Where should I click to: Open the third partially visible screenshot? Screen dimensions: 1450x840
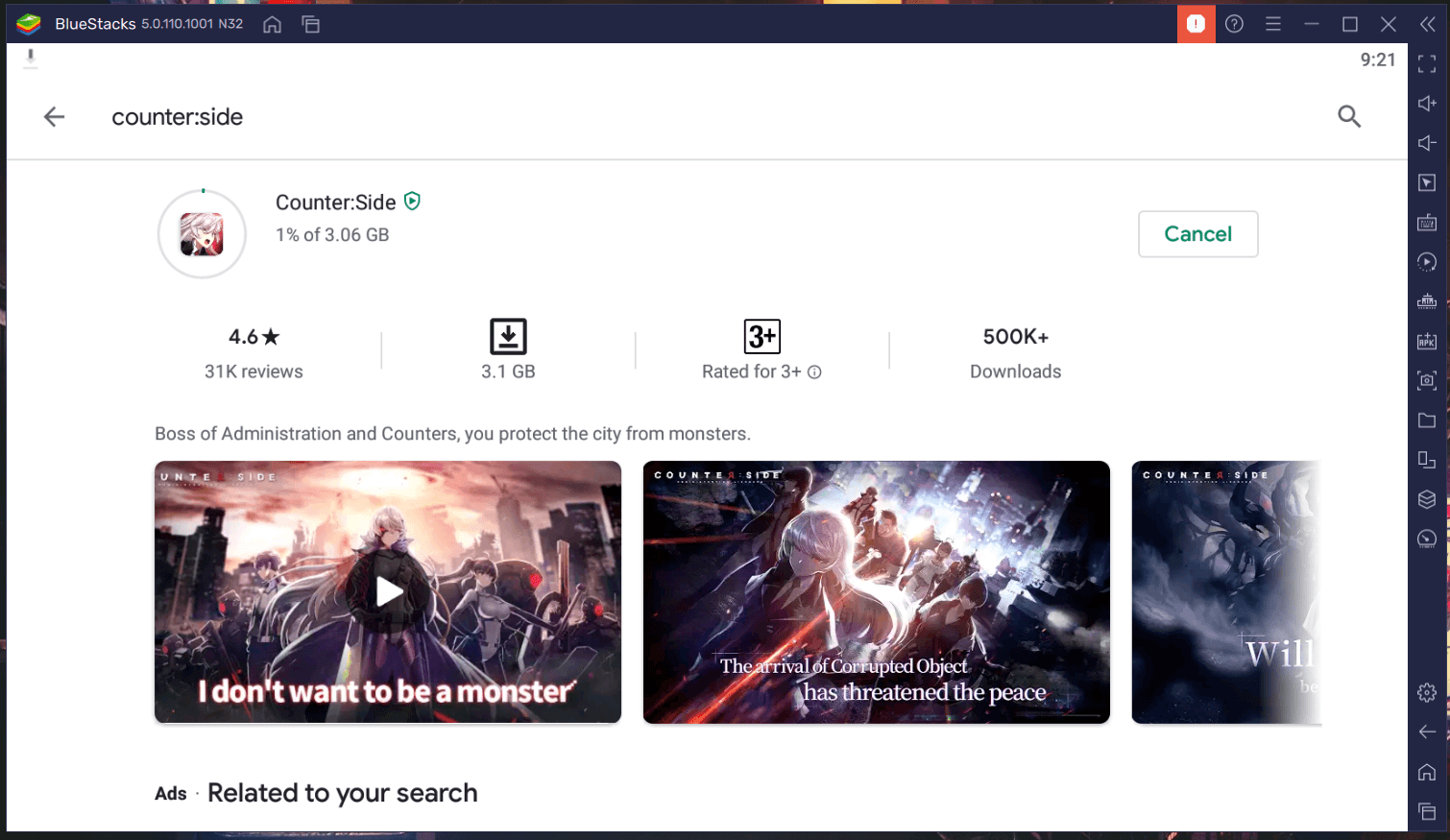(1226, 592)
